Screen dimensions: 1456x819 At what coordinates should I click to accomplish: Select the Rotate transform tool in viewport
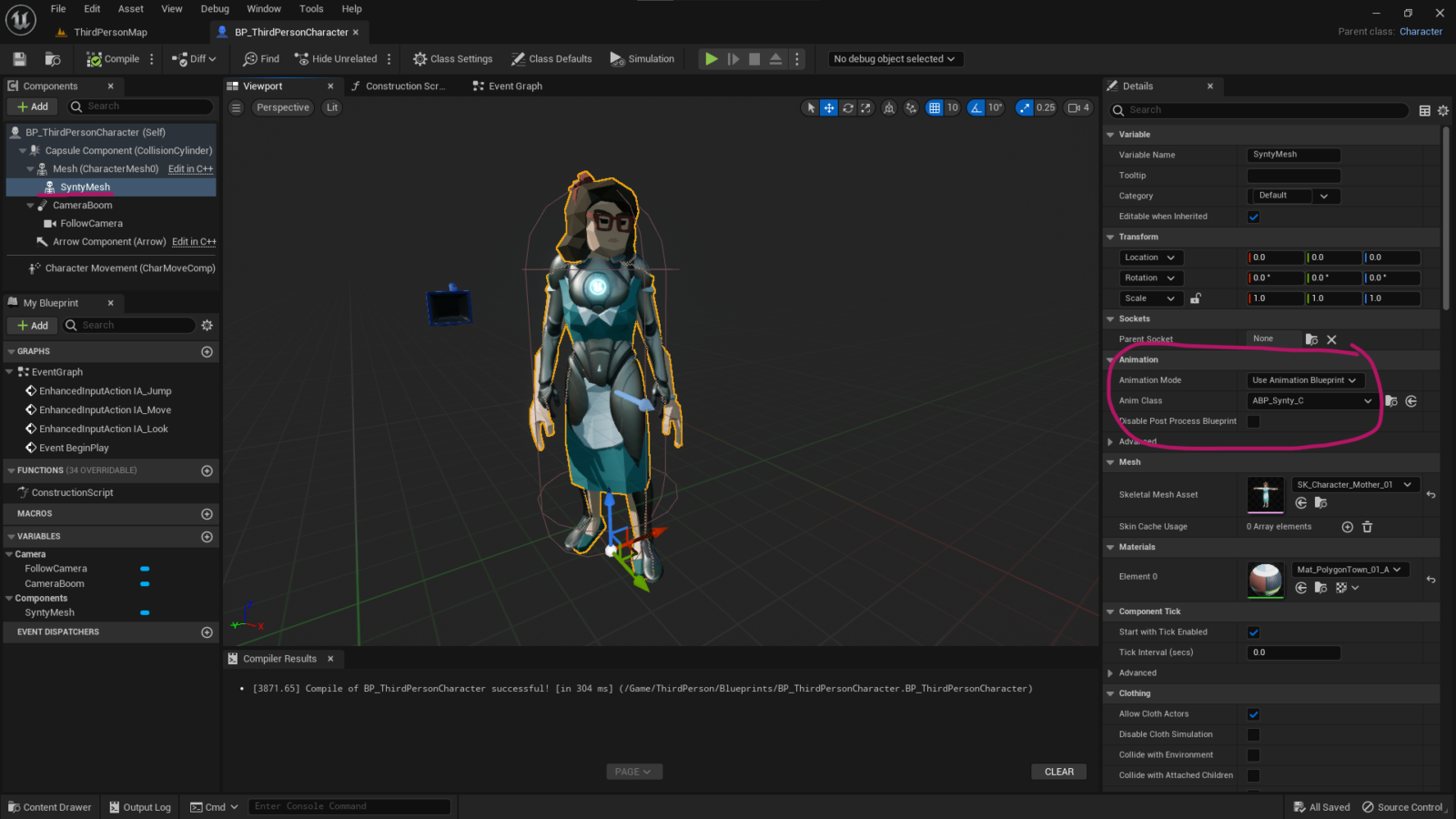(x=847, y=107)
